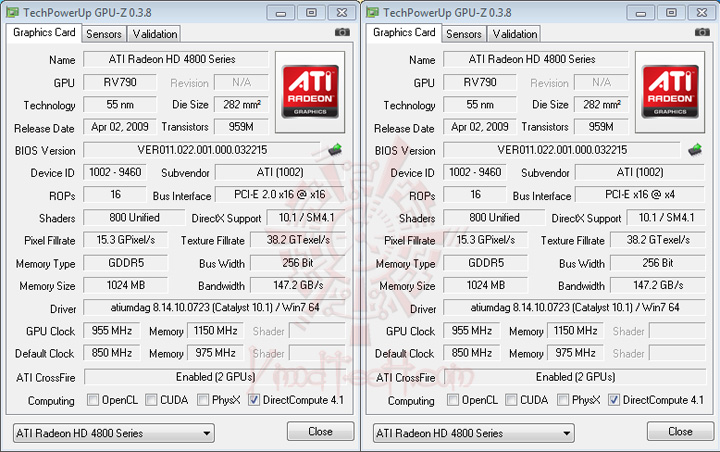Click BIOS Version field in right window
720x452 pixels.
click(562, 150)
